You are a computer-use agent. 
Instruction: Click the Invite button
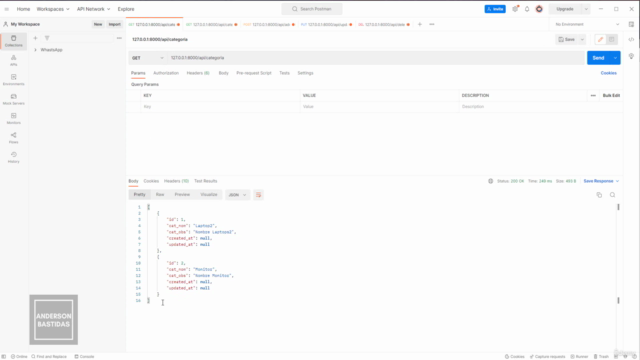coord(495,9)
